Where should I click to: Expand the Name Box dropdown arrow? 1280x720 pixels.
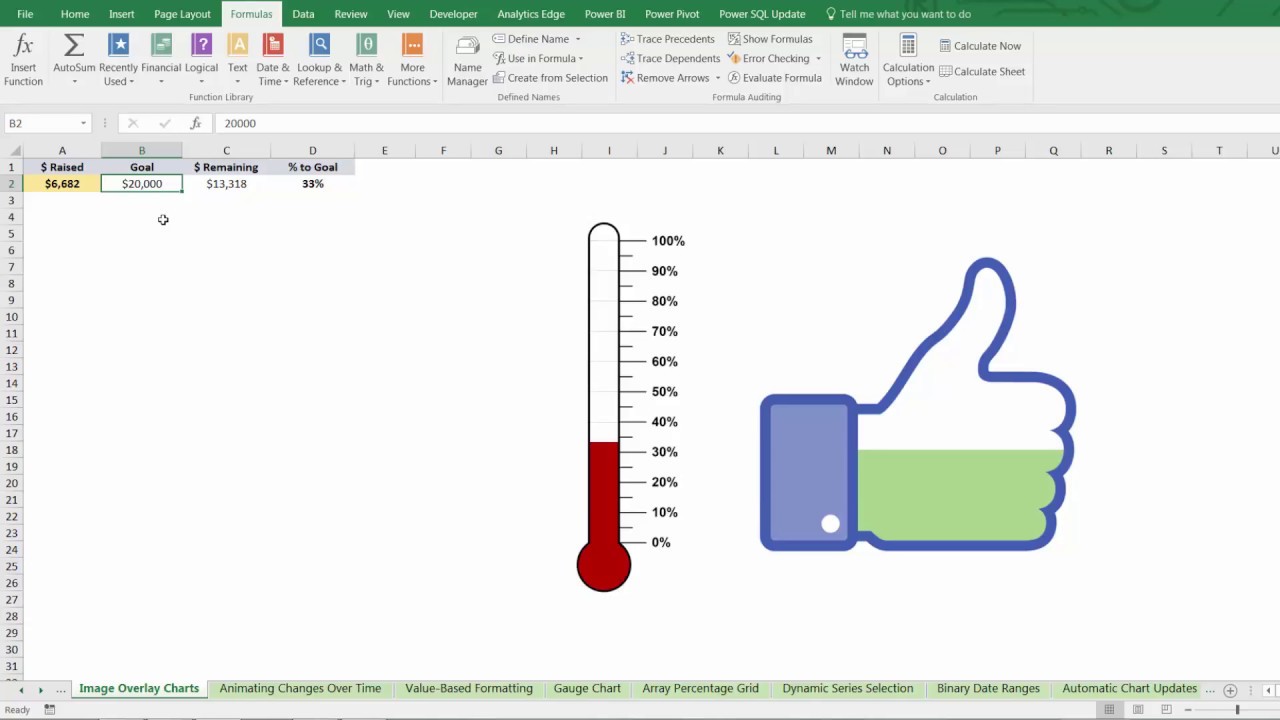(83, 123)
